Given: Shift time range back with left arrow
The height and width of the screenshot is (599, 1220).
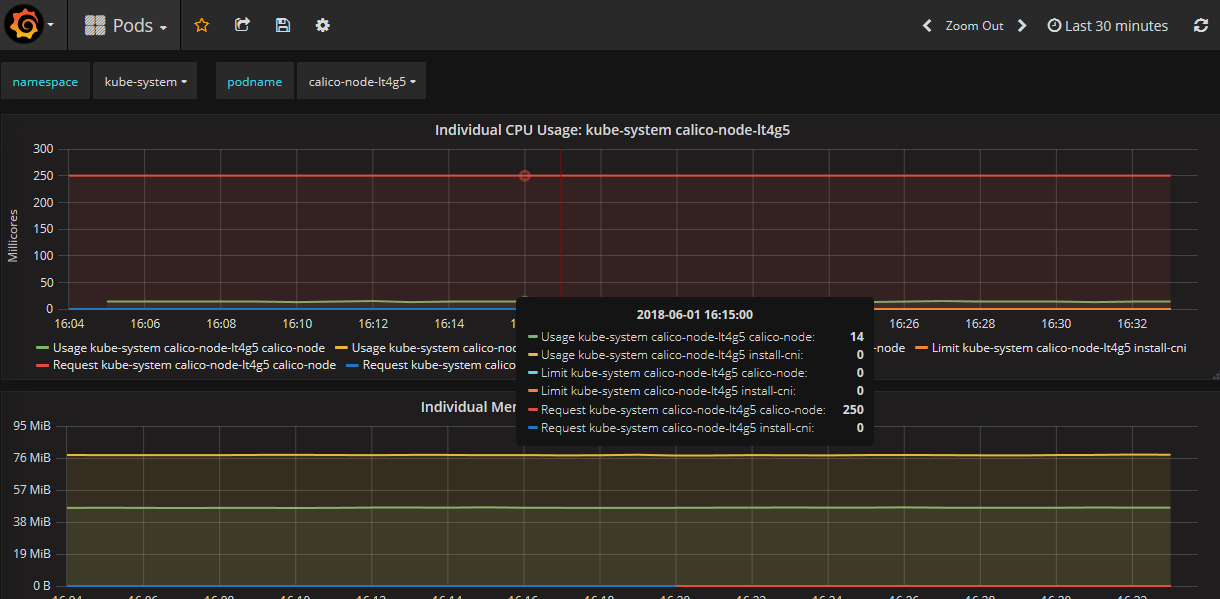Looking at the screenshot, I should [x=927, y=26].
